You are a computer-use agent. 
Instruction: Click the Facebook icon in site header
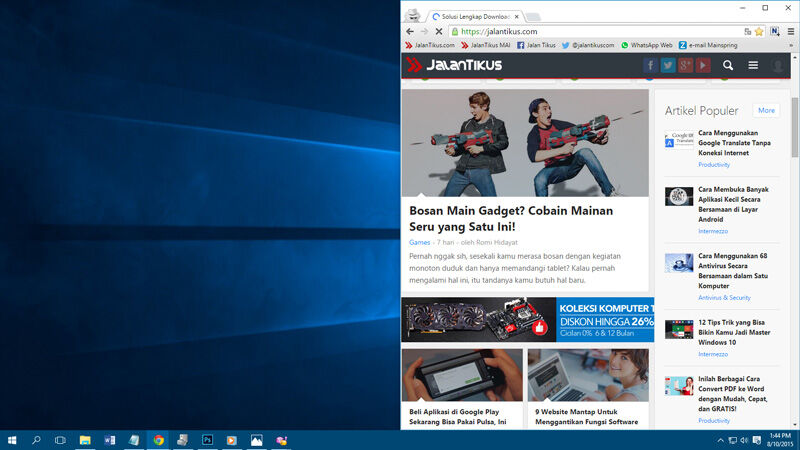tap(650, 65)
